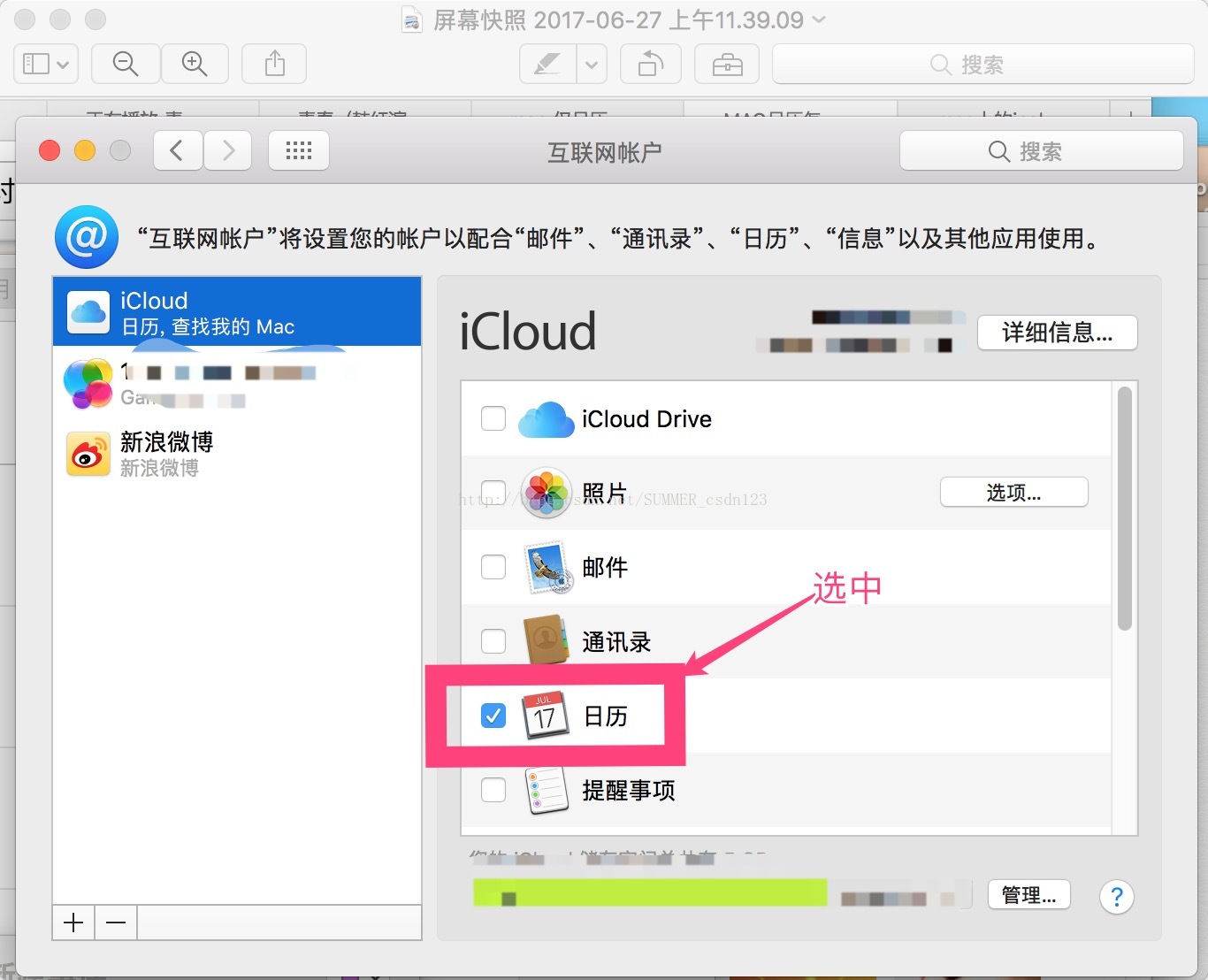
Task: Enable the iCloud Drive checkbox
Action: click(x=493, y=418)
